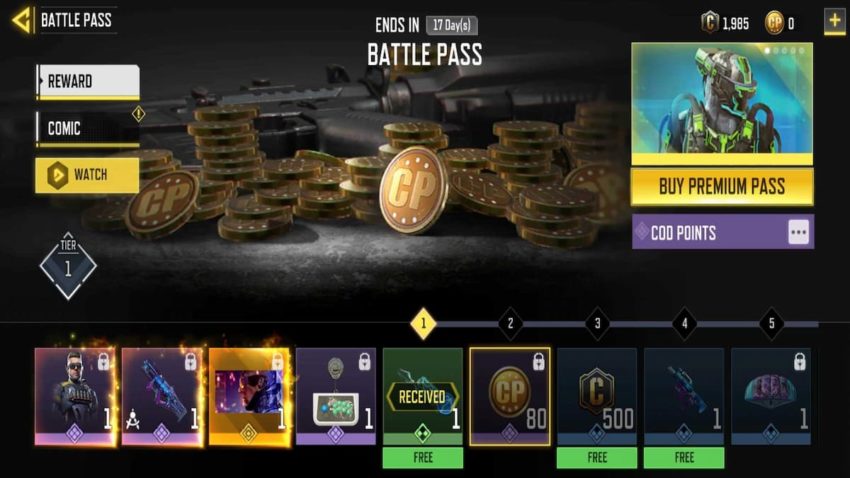Select the 80 CP locked reward tile
Image resolution: width=850 pixels, height=478 pixels.
click(x=510, y=397)
